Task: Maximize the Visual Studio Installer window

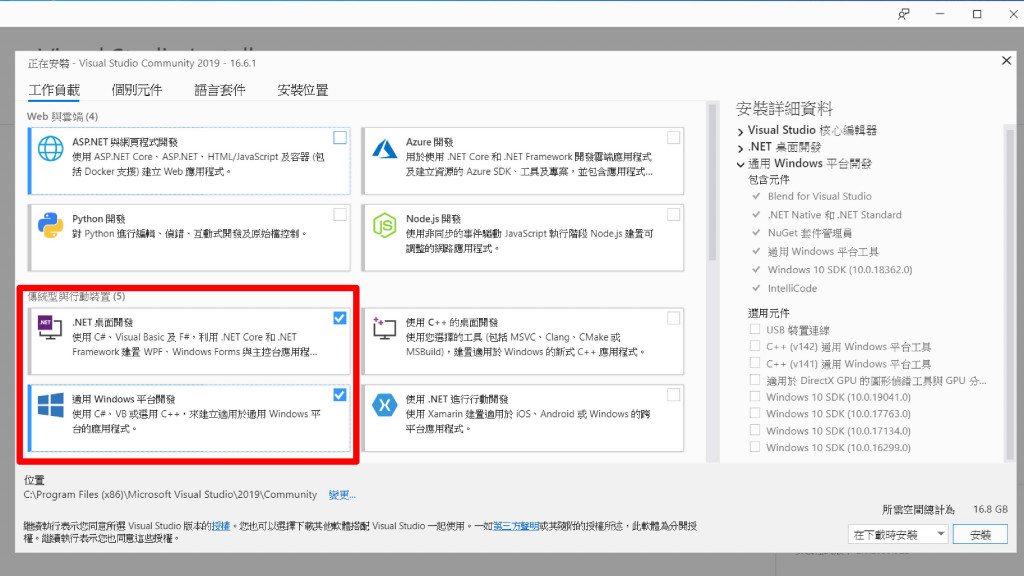Action: pyautogui.click(x=977, y=14)
